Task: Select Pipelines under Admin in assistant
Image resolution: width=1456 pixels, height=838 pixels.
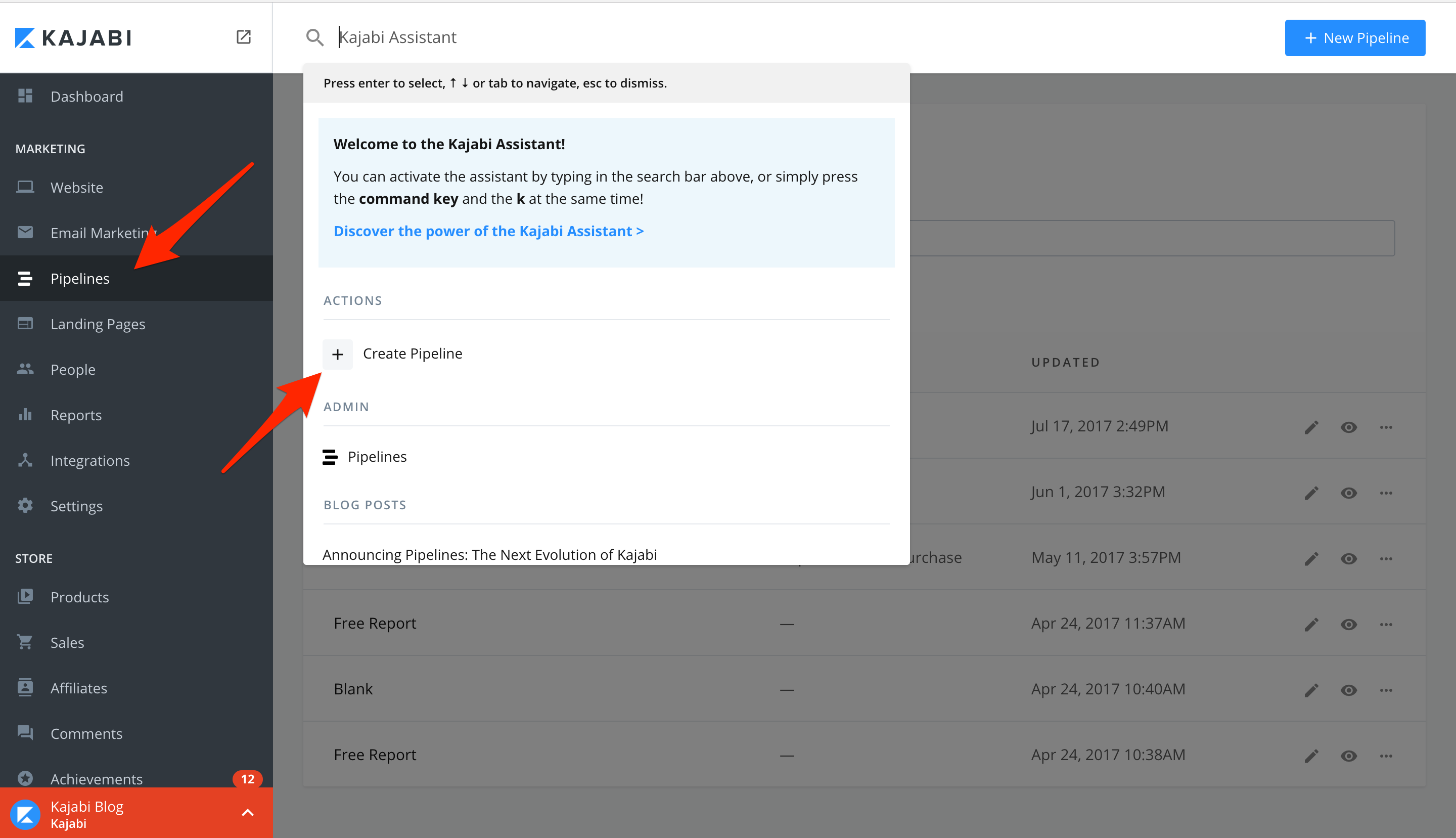Action: (606, 456)
